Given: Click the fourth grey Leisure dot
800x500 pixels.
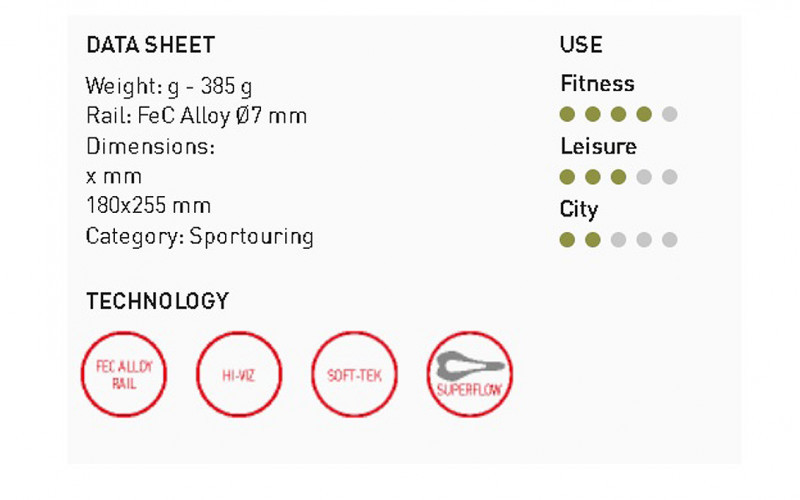Looking at the screenshot, I should pos(644,177).
